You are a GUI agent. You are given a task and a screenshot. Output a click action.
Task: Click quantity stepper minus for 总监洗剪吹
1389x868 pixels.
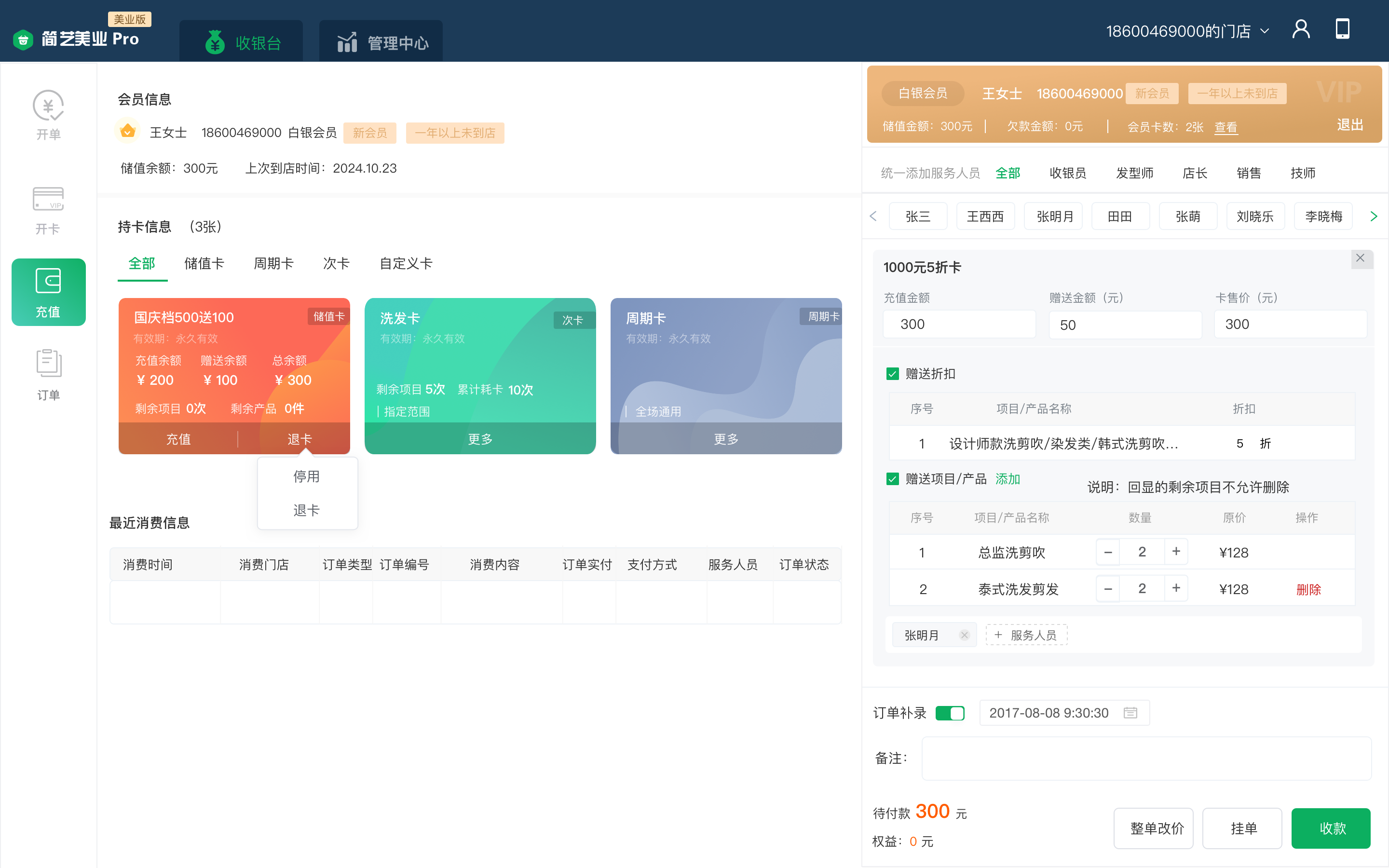point(1107,551)
